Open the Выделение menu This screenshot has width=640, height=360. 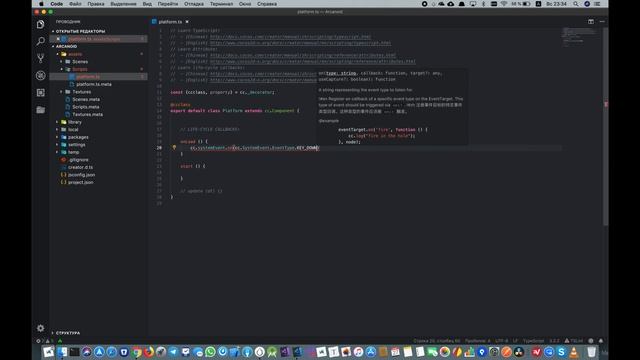(x=123, y=4)
